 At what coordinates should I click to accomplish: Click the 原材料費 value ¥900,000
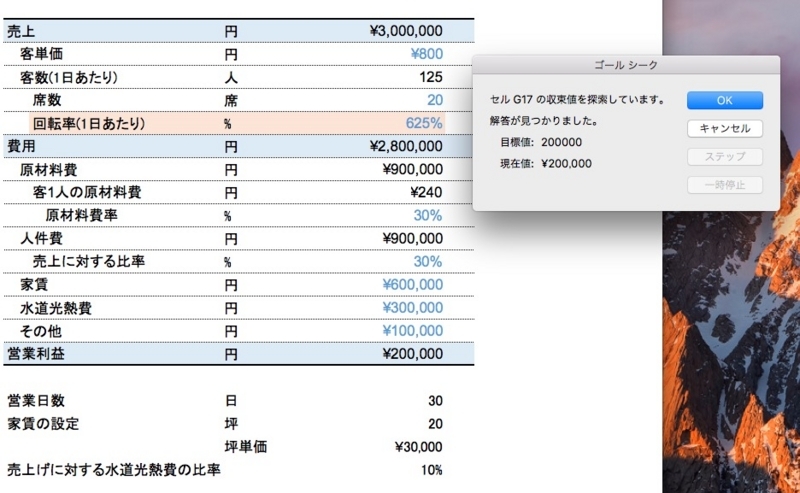pyautogui.click(x=412, y=169)
